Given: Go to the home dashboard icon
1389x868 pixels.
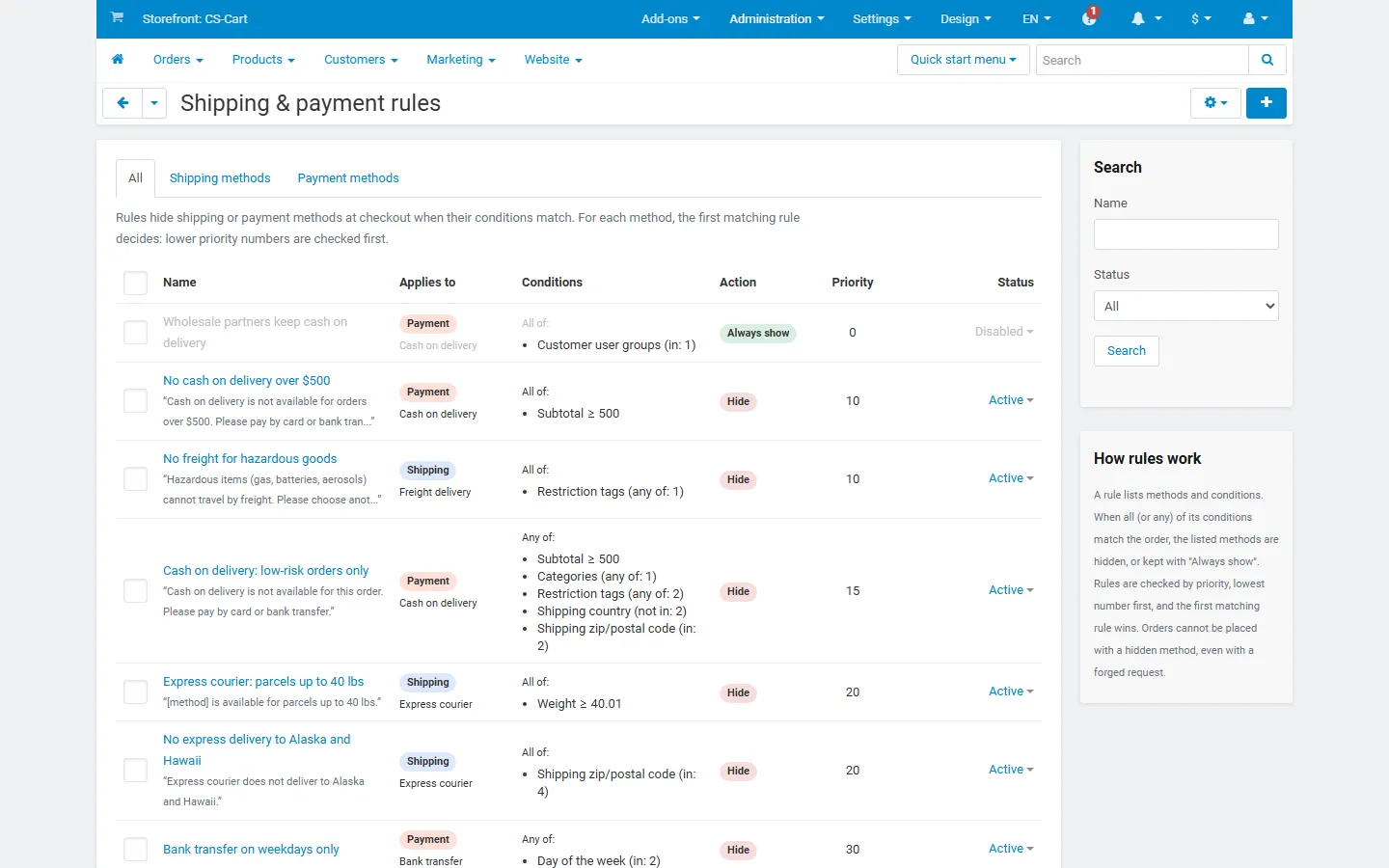Looking at the screenshot, I should click(x=118, y=60).
